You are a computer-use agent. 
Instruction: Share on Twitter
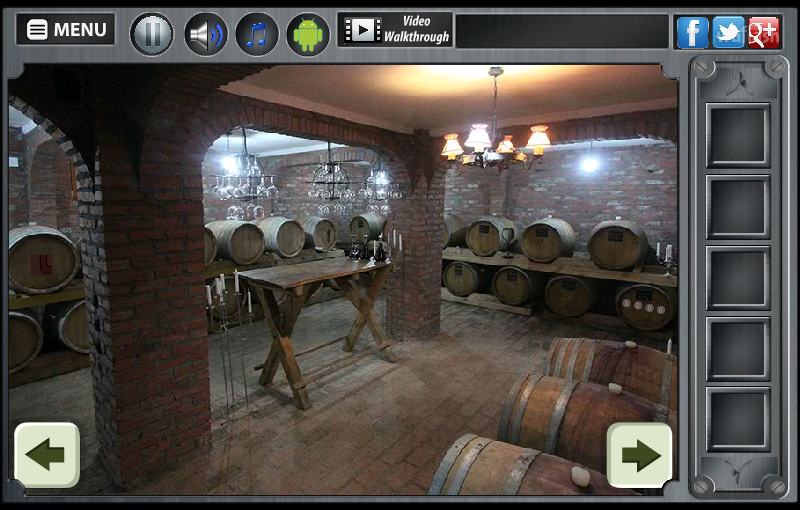coord(728,32)
